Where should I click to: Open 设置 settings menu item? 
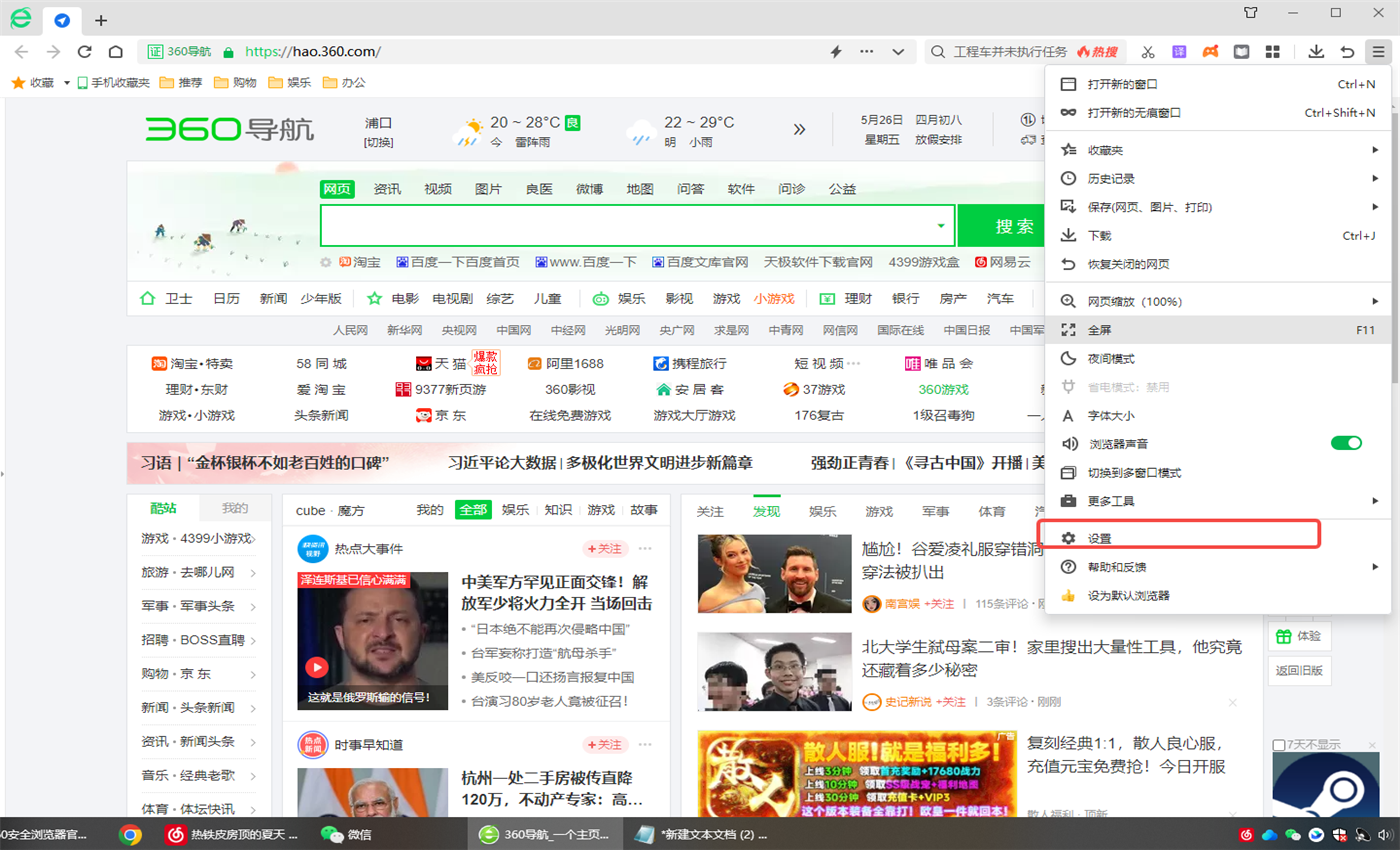tap(1218, 538)
